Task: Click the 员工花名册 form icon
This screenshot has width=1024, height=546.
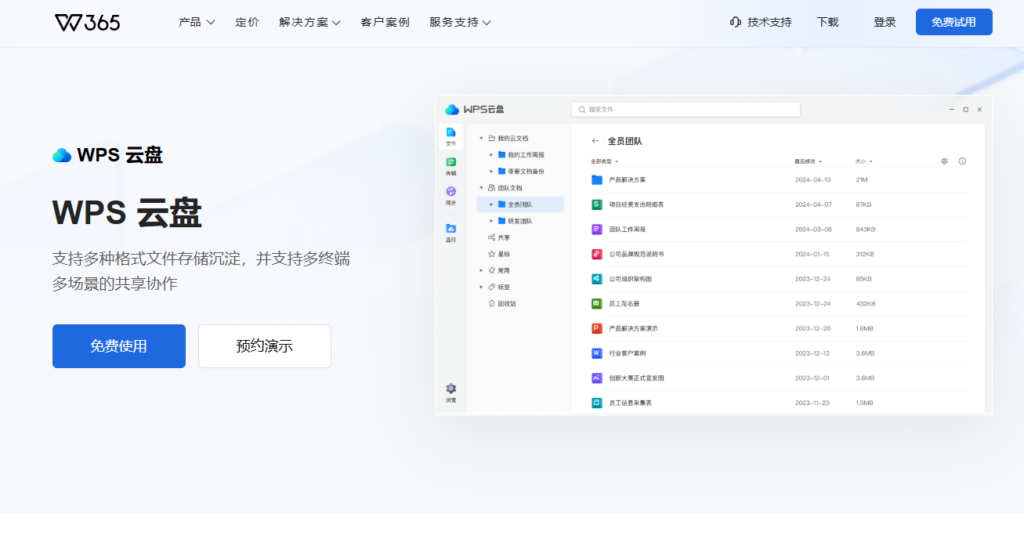Action: coord(597,304)
